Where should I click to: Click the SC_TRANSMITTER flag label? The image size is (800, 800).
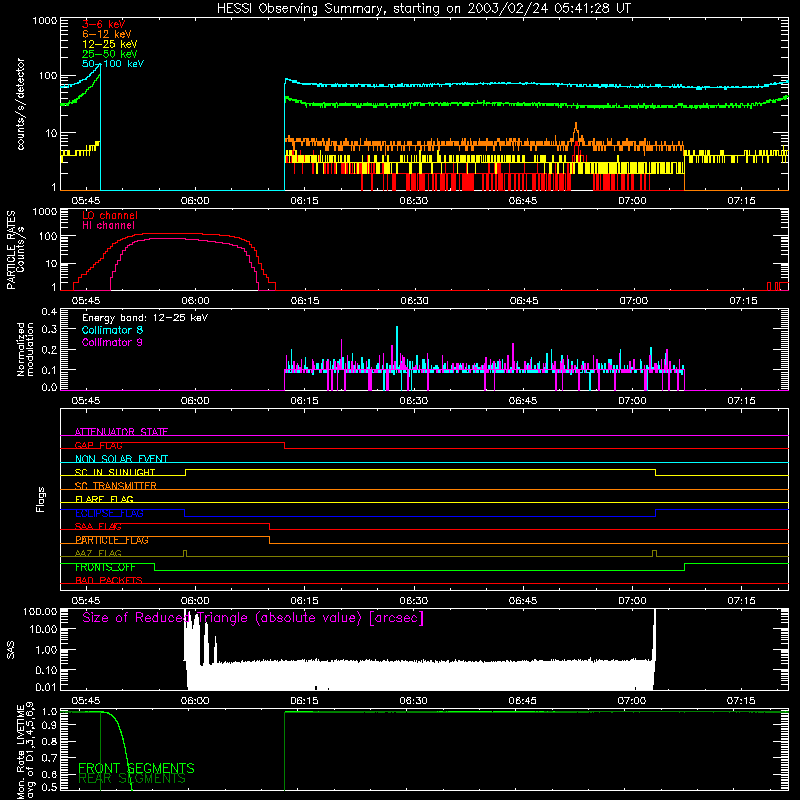pyautogui.click(x=116, y=486)
